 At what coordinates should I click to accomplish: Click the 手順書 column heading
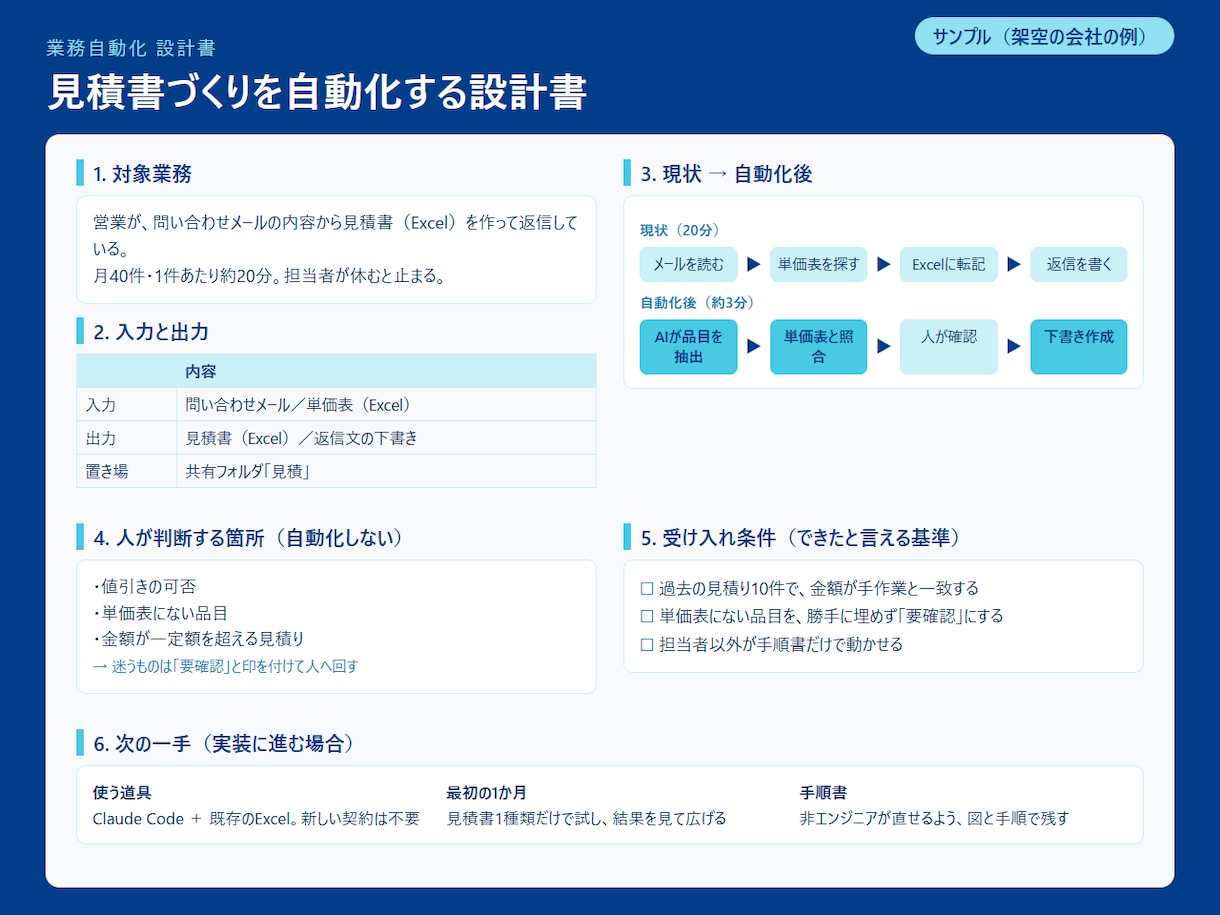pos(823,792)
